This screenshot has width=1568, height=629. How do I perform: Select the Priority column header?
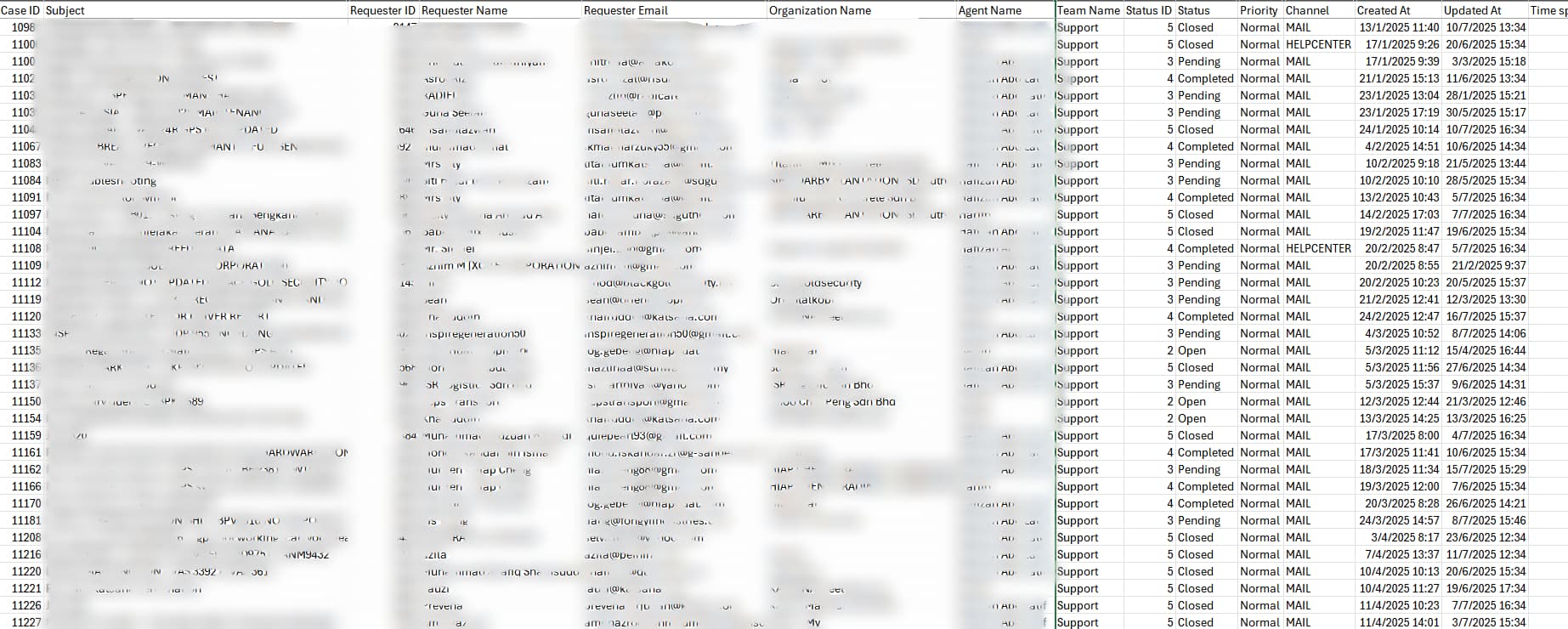(x=1258, y=10)
